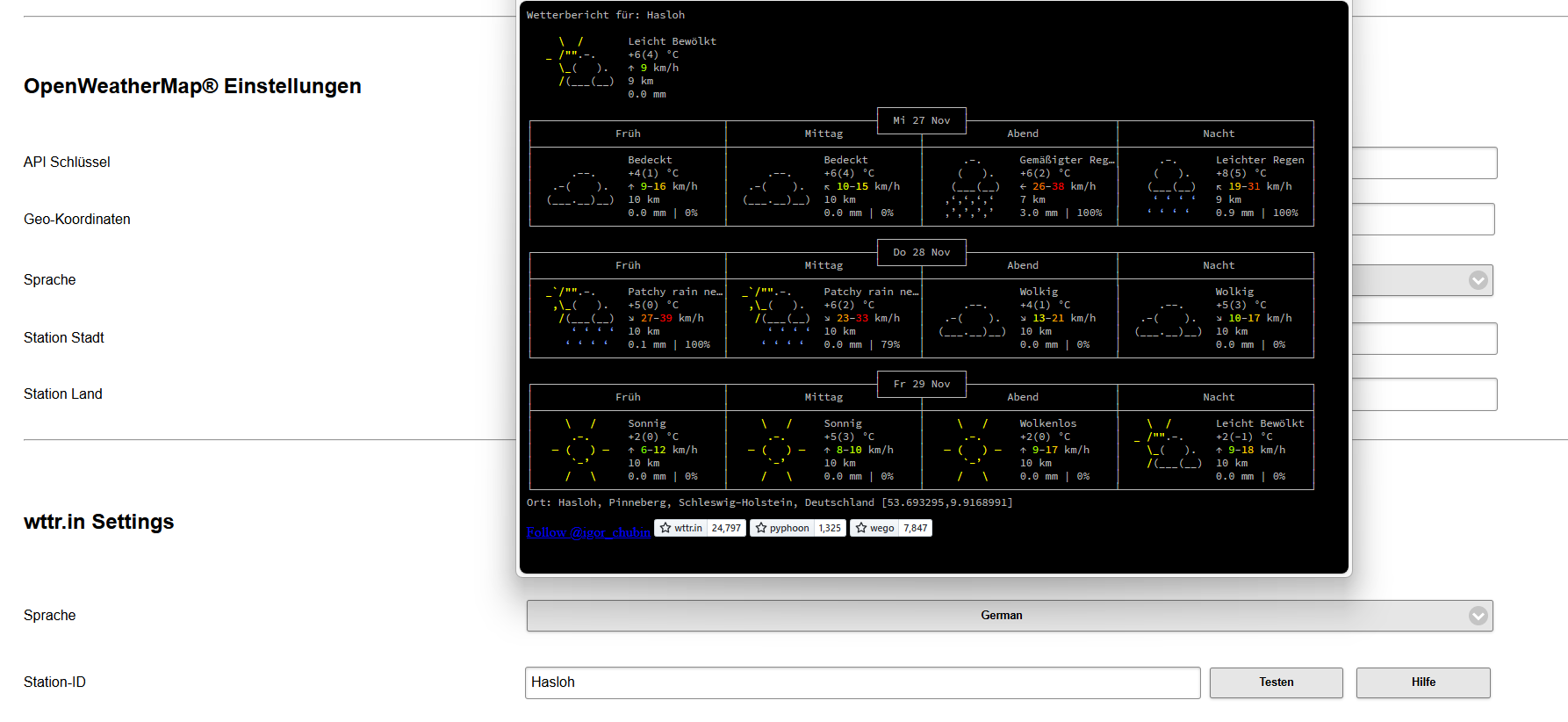Edit the Station-ID field containing Hasloh
The width and height of the screenshot is (1568, 722).
point(862,682)
